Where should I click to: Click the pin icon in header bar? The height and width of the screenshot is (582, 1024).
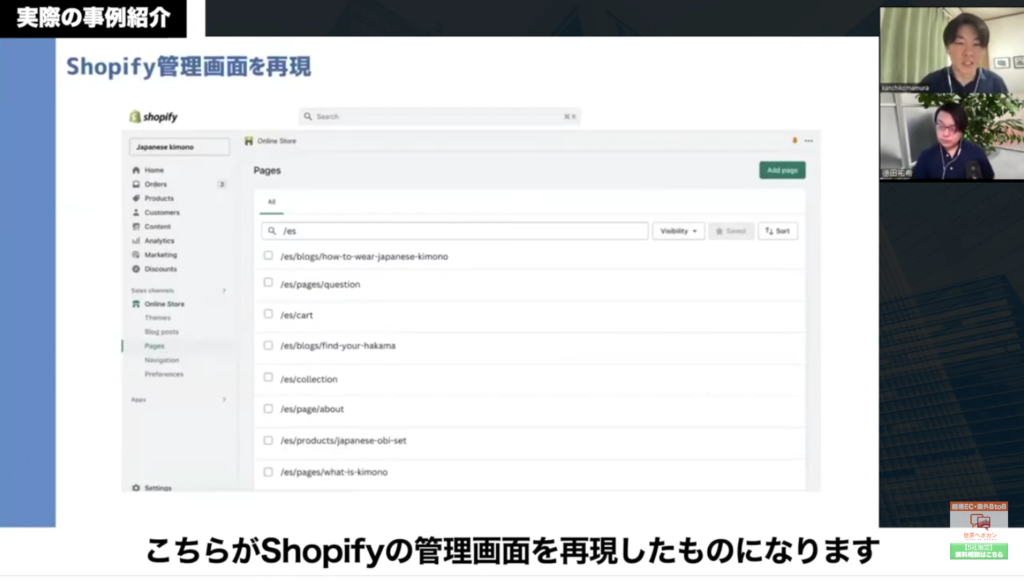coord(795,140)
